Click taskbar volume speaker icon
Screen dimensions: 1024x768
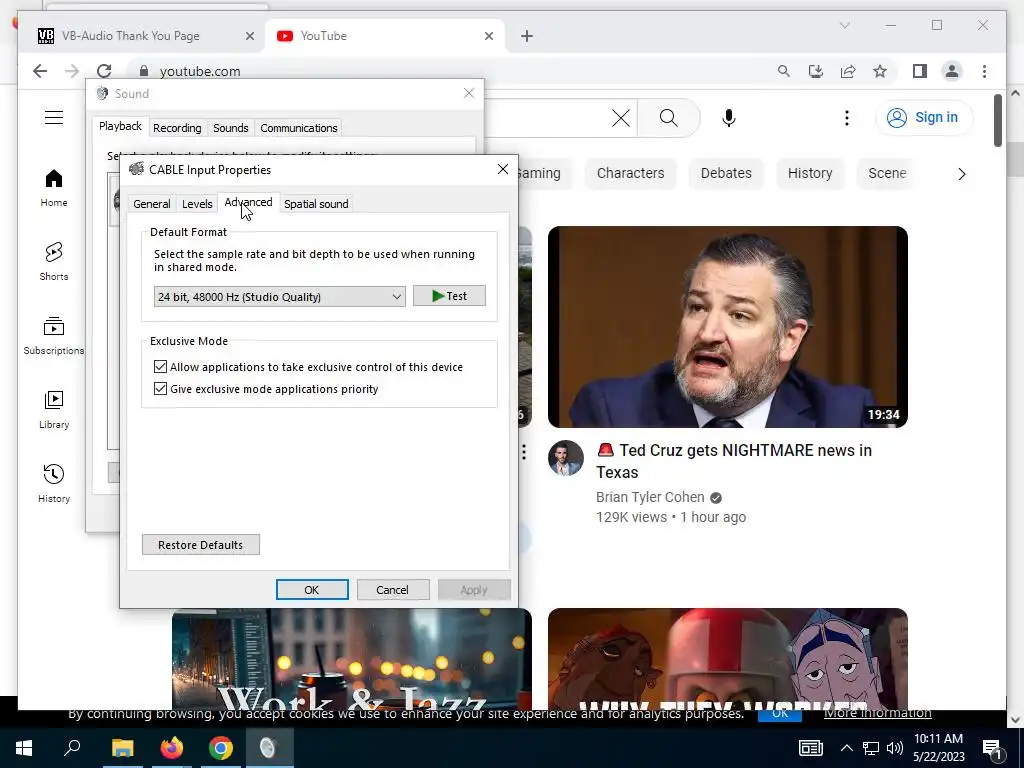coord(895,748)
